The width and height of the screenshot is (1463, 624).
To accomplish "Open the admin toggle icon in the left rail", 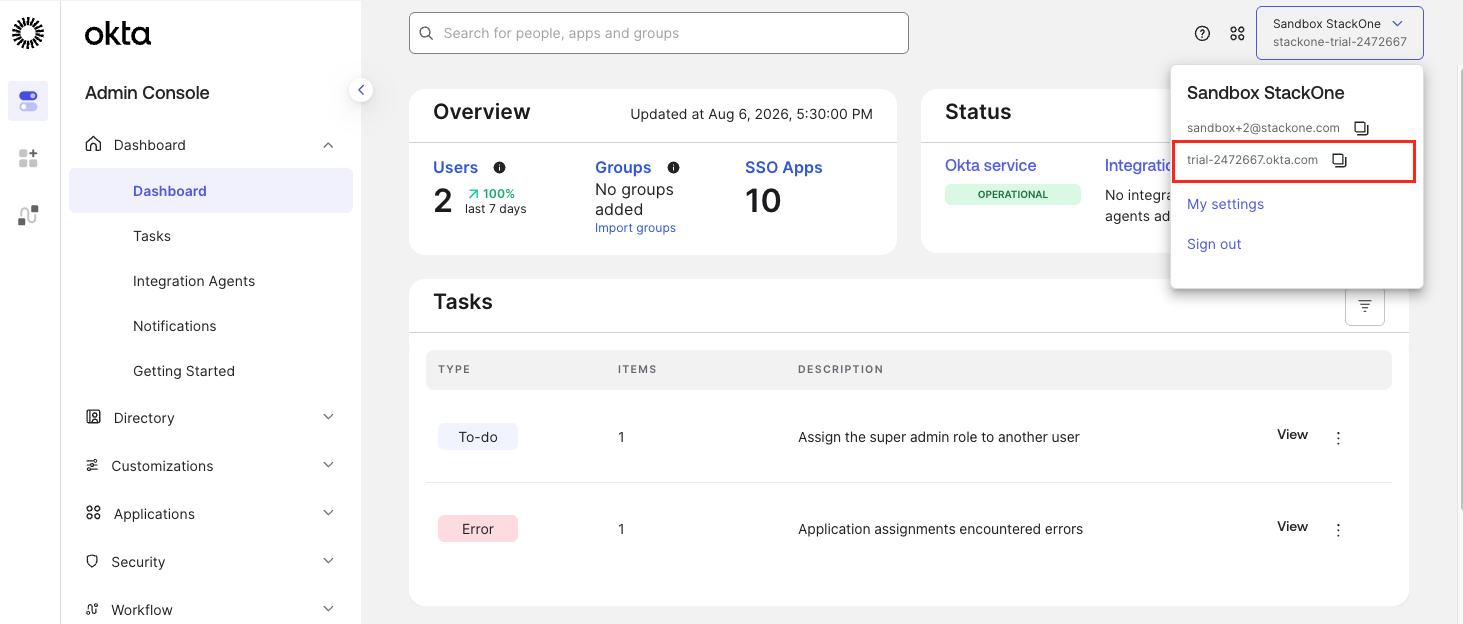I will [x=28, y=101].
